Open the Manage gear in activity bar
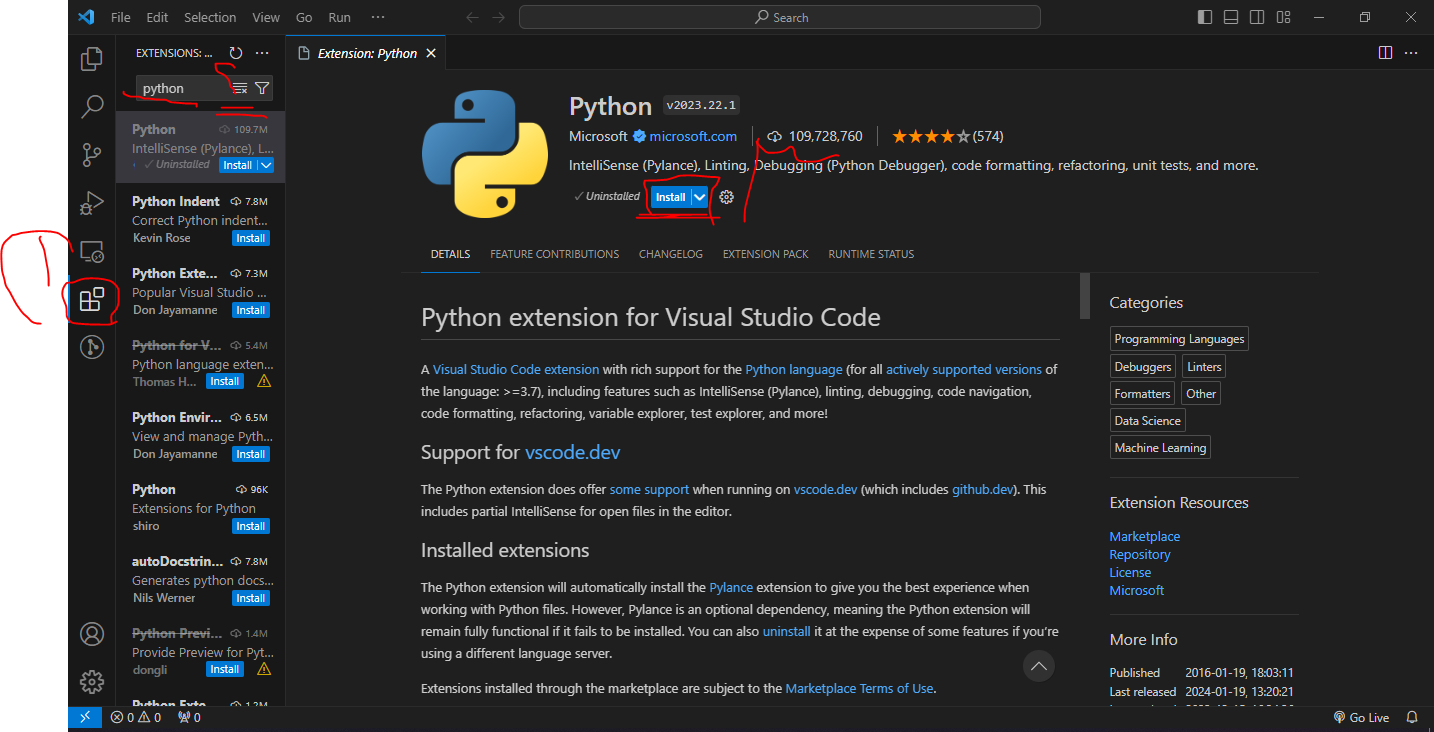Screen dimensions: 1434x732 point(92,682)
